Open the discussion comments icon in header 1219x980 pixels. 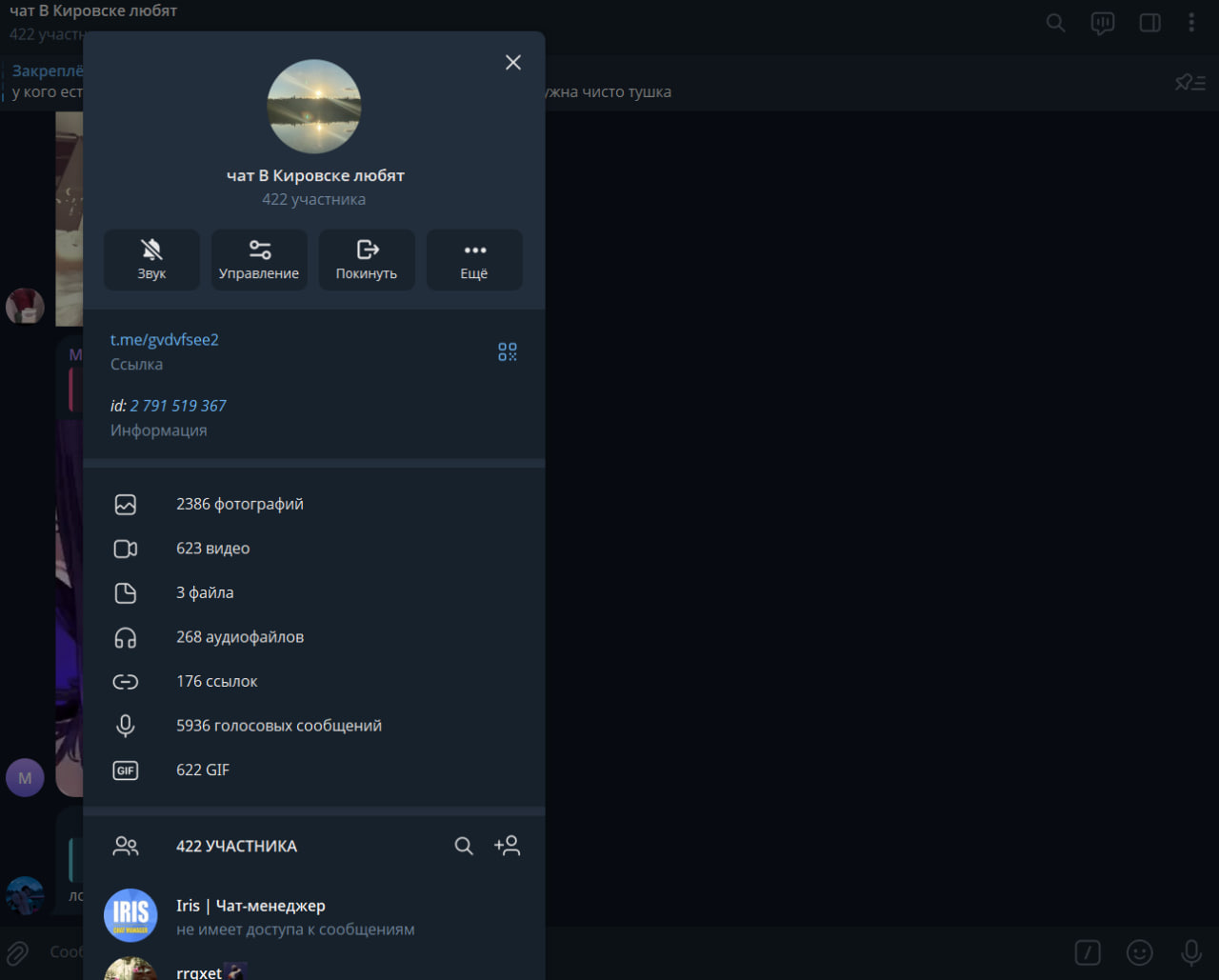point(1103,23)
